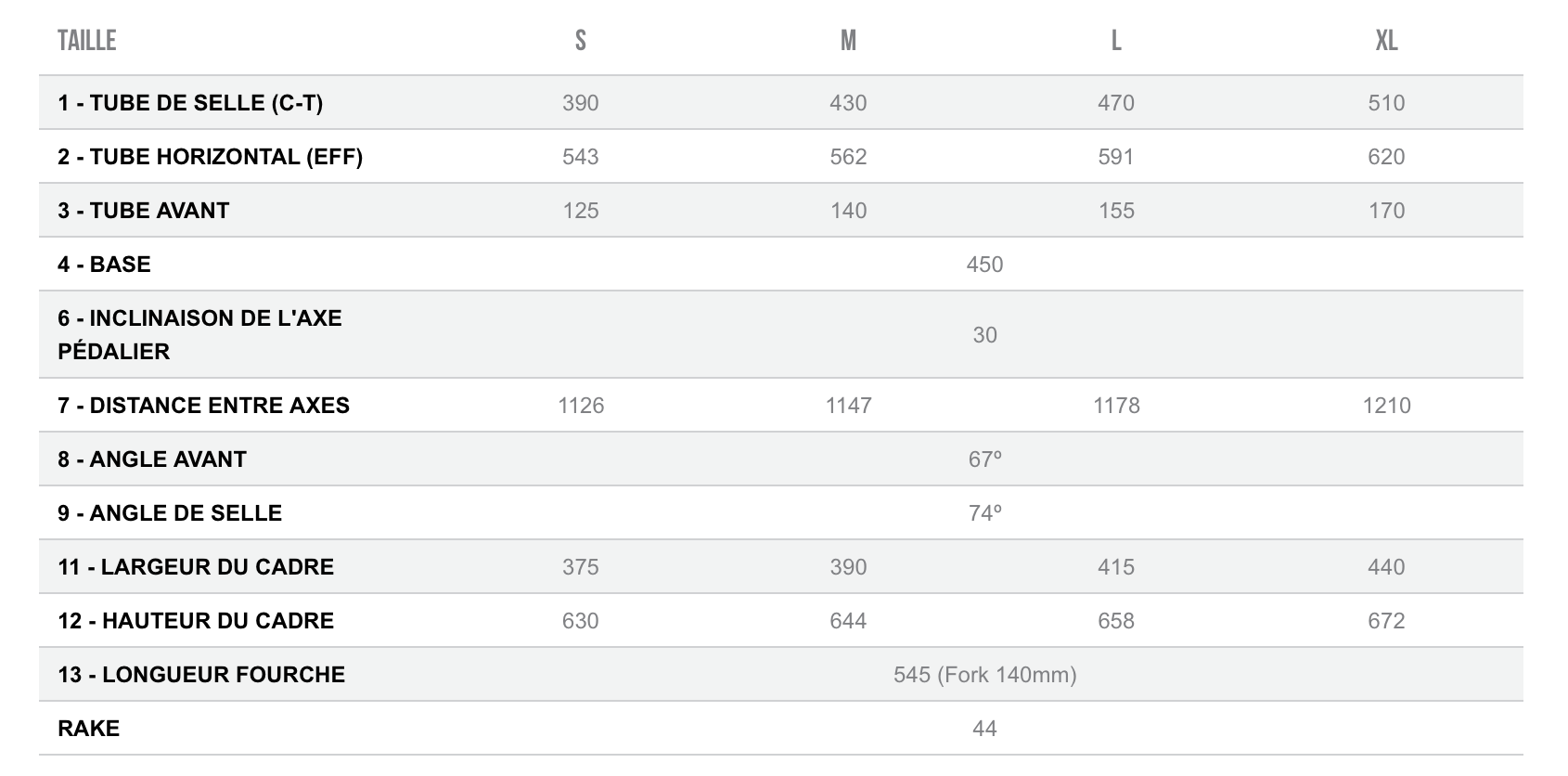Select the S size column header
This screenshot has height=776, width=1568.
(x=580, y=41)
